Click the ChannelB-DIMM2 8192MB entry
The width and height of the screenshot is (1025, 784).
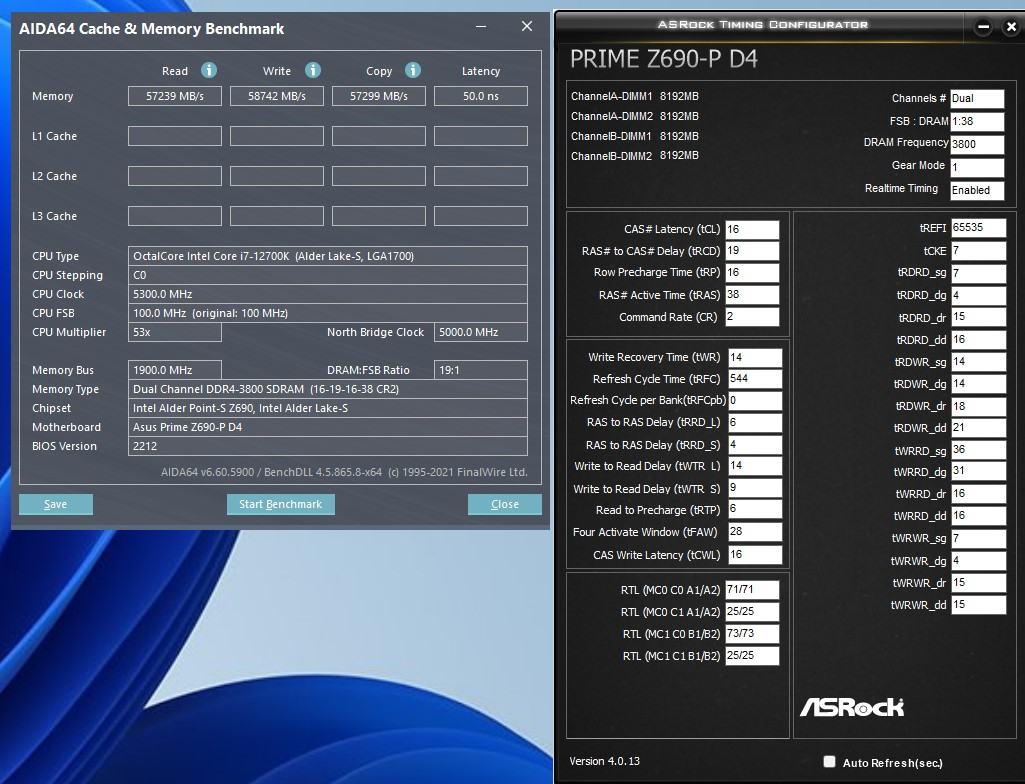pyautogui.click(x=635, y=156)
